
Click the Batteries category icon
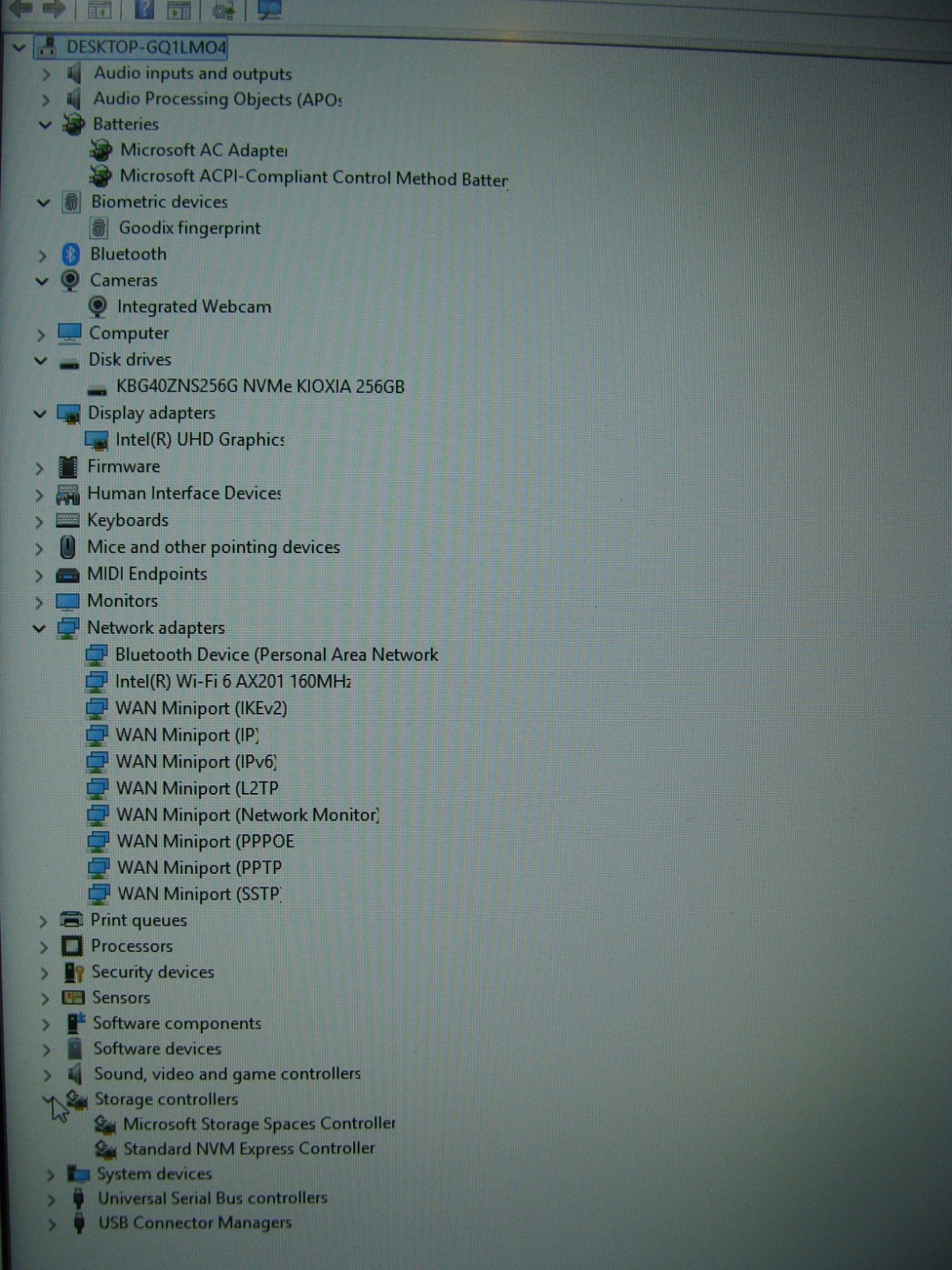[74, 124]
